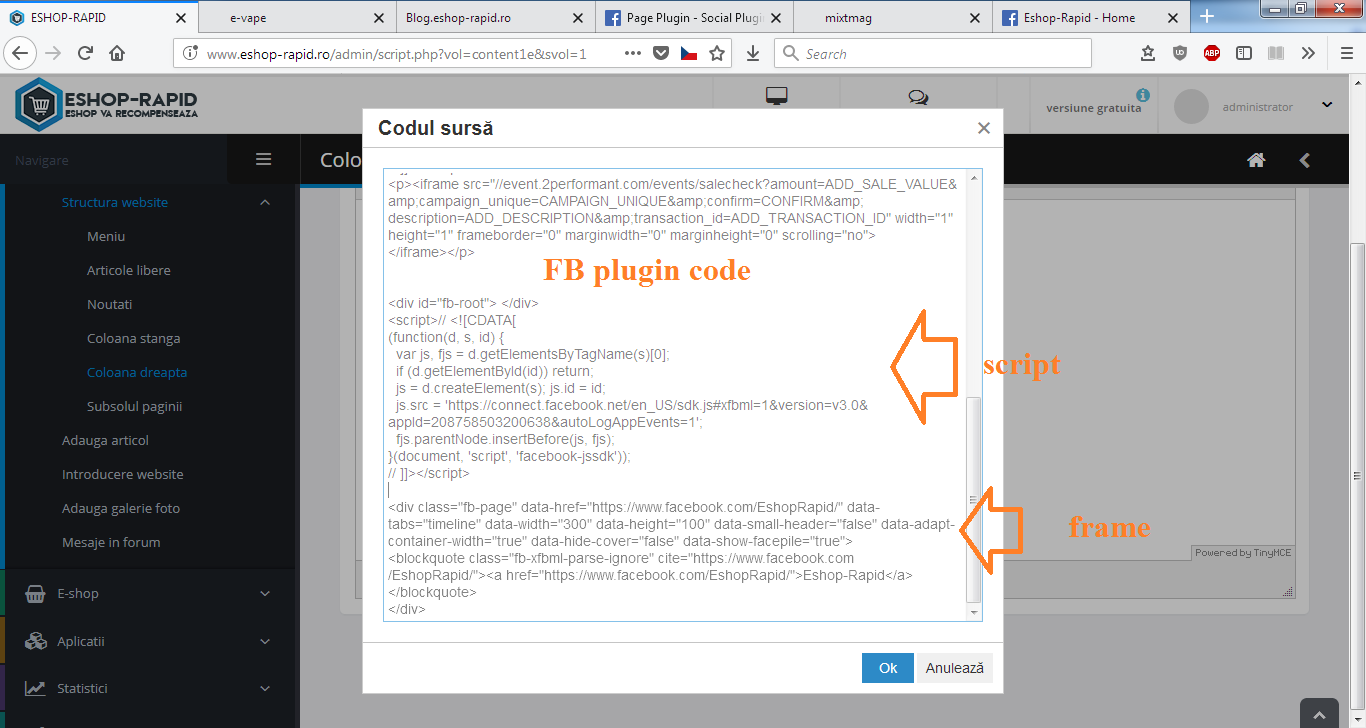
Task: Open browser Home page icon
Action: tap(117, 54)
